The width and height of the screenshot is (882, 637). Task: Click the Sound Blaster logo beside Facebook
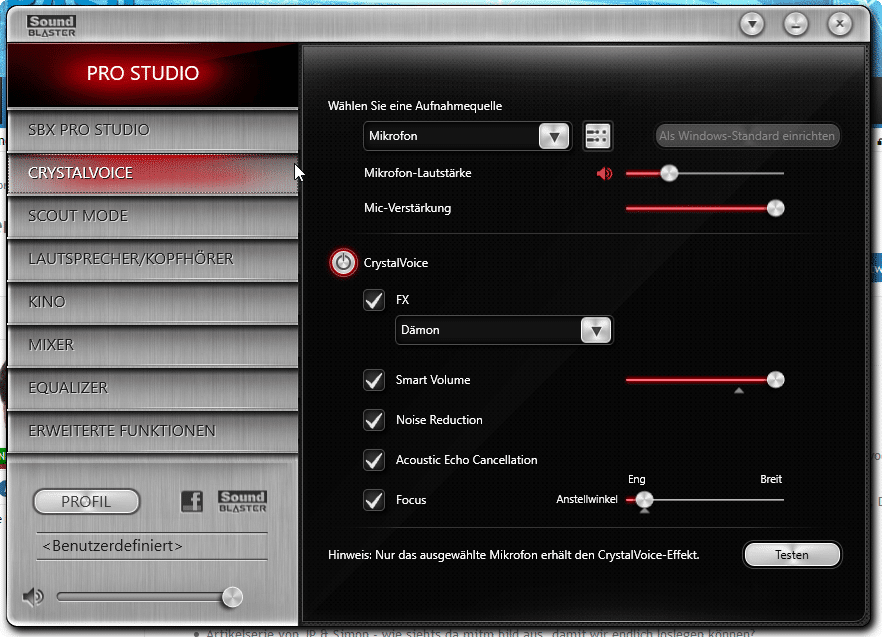[242, 502]
